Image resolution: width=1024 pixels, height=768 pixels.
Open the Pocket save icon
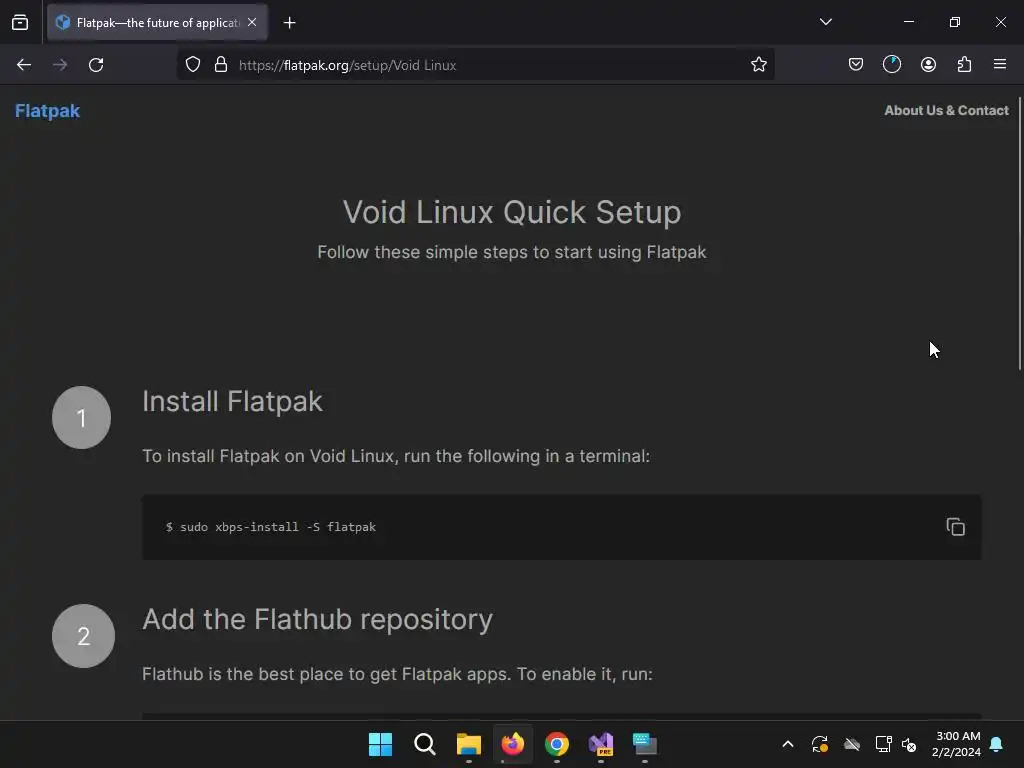pos(856,65)
